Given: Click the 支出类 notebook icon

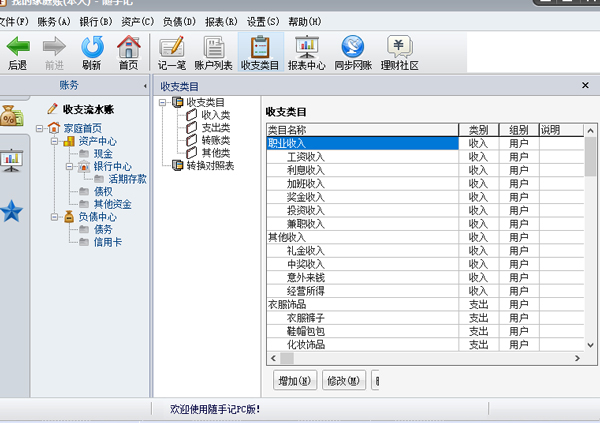Looking at the screenshot, I should (191, 127).
